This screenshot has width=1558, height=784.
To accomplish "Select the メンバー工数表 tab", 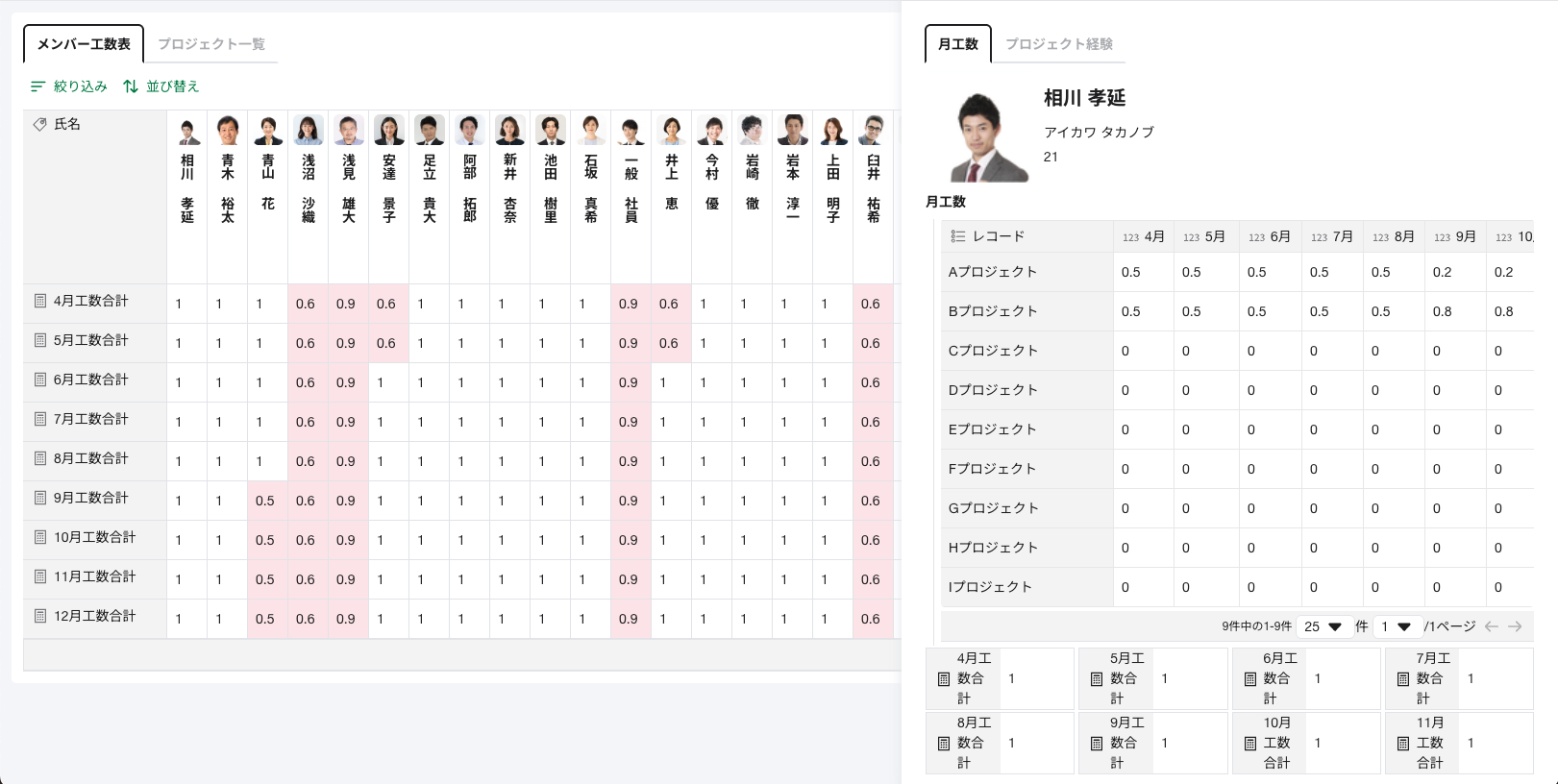I will [84, 44].
